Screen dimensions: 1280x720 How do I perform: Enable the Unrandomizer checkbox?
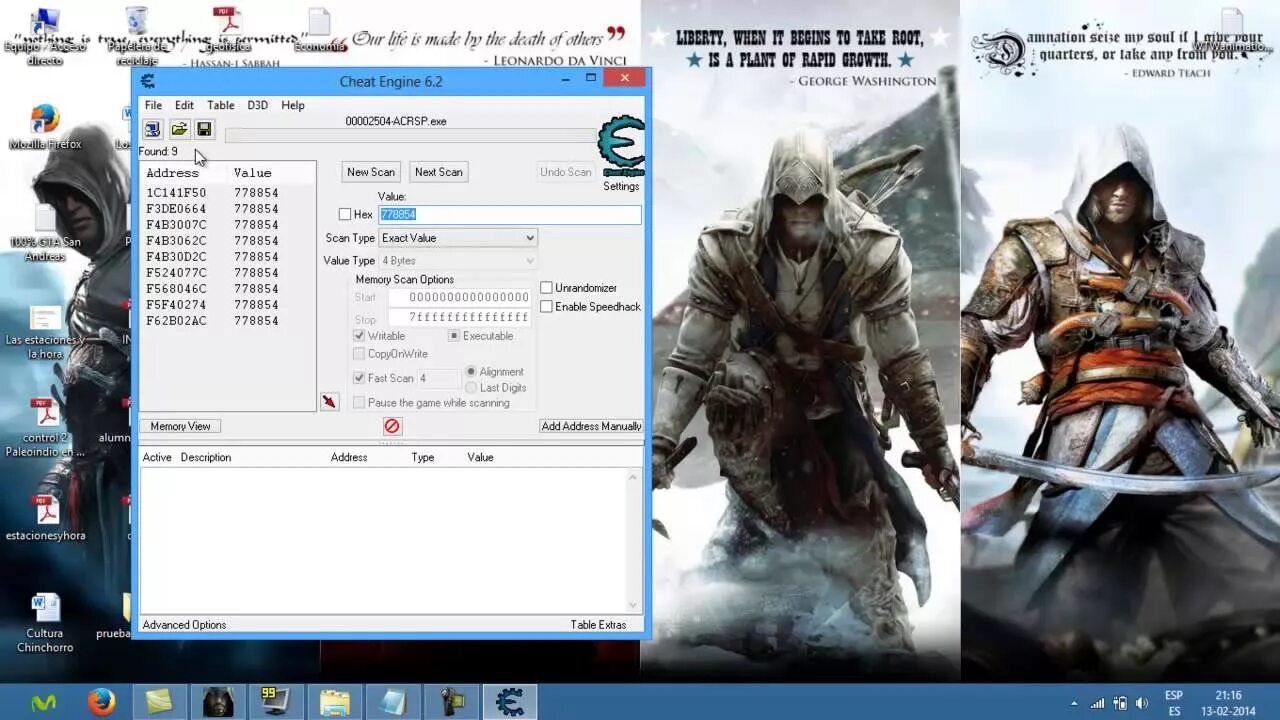[546, 288]
